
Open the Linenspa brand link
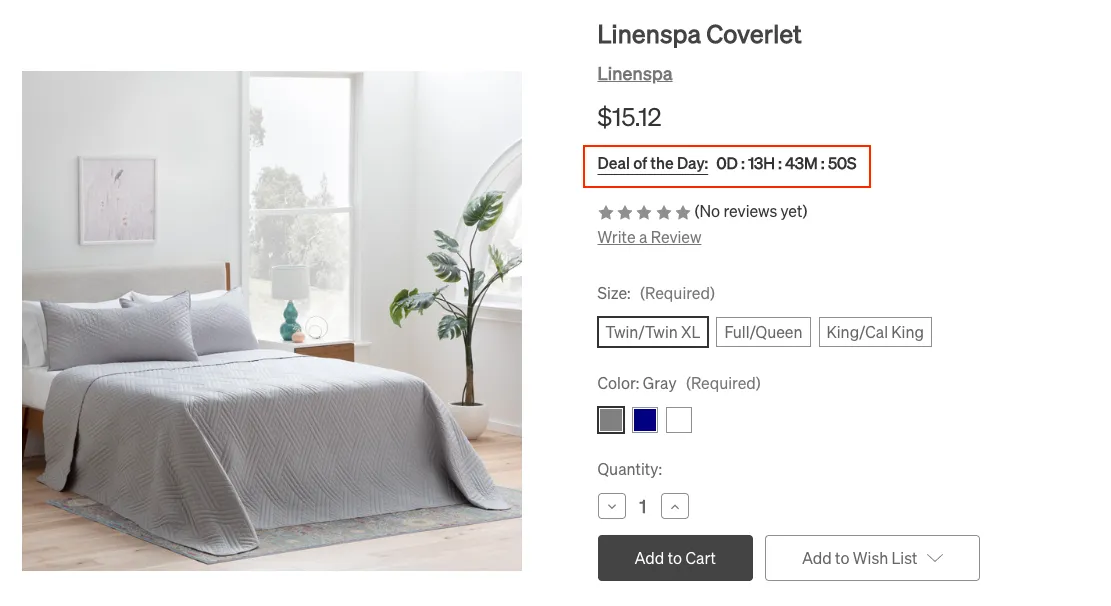(x=635, y=74)
